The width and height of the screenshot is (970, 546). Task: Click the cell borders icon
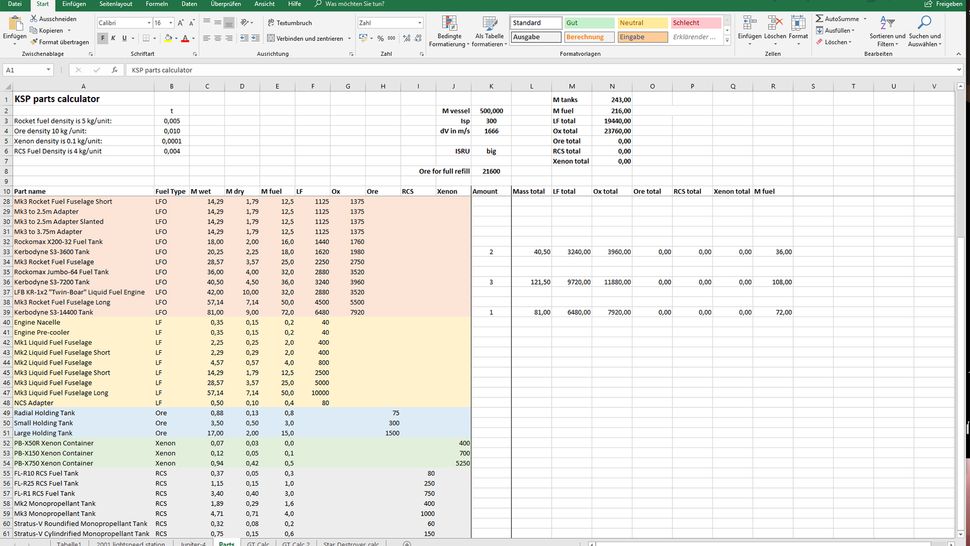(147, 38)
